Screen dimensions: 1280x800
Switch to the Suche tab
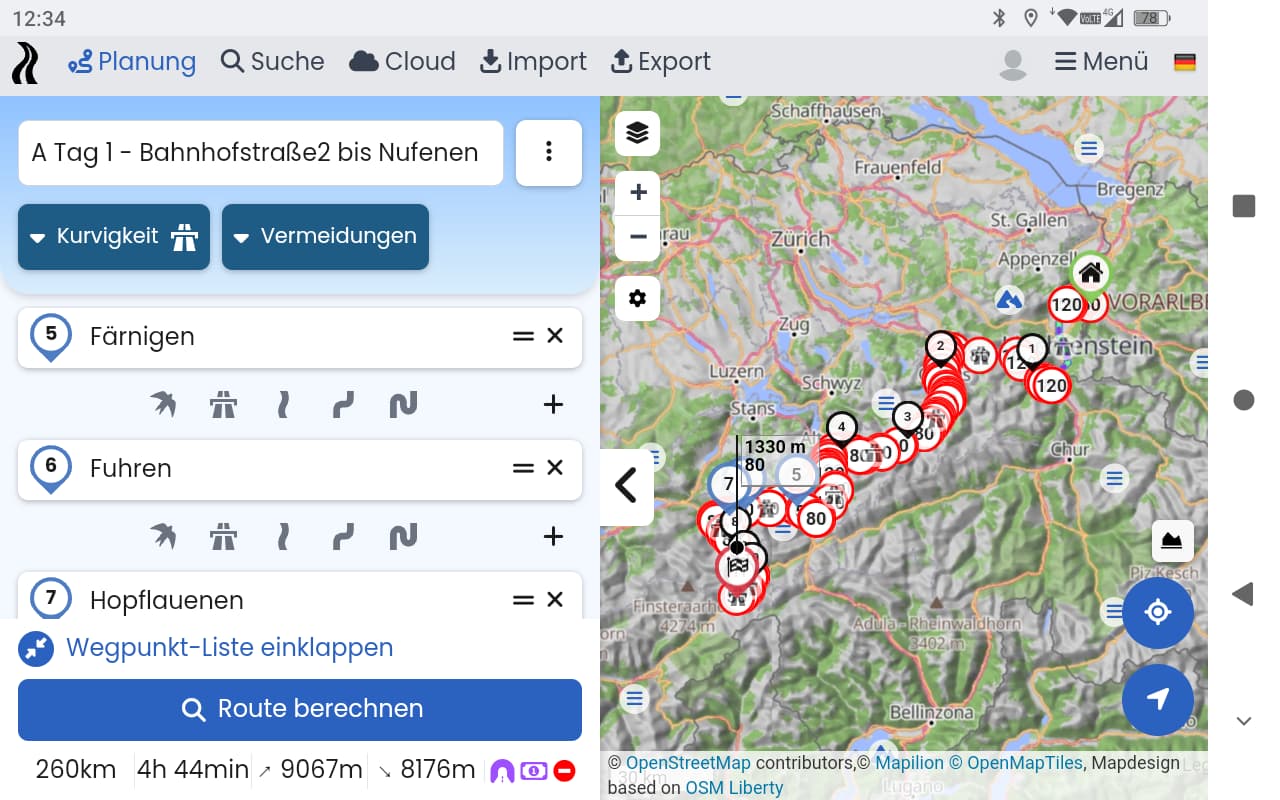coord(272,62)
